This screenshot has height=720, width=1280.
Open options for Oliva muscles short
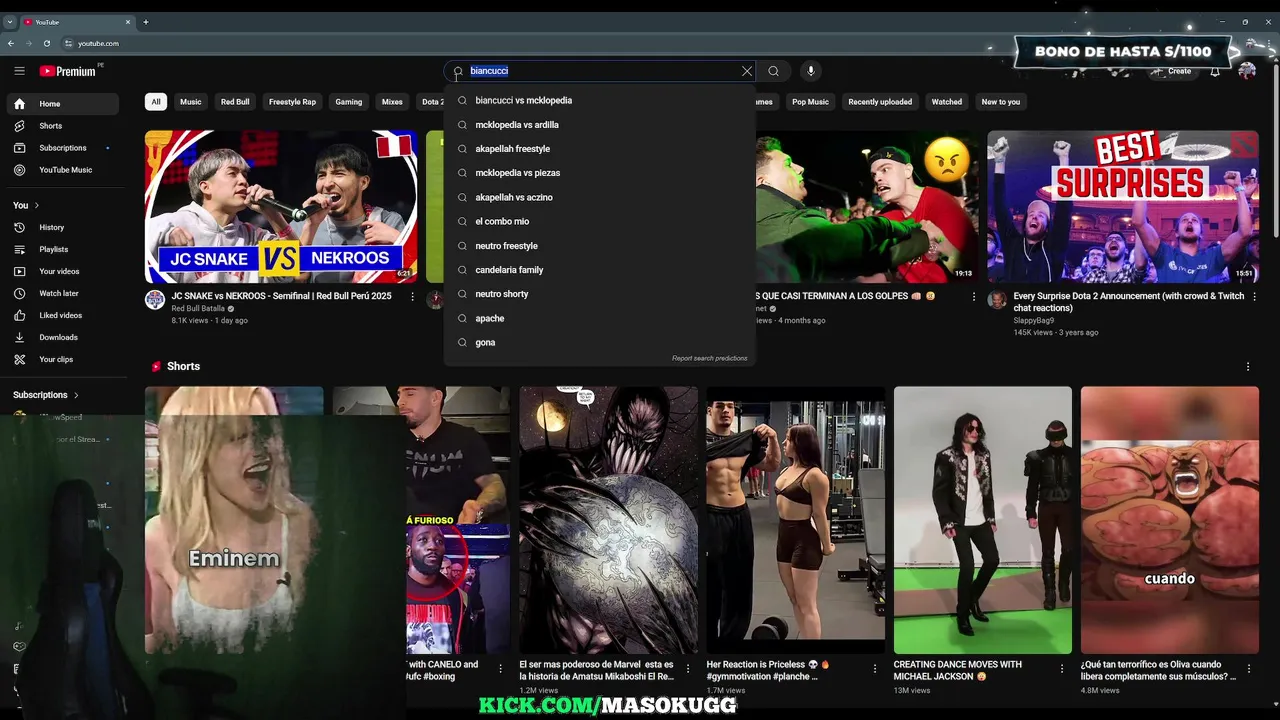point(1249,669)
